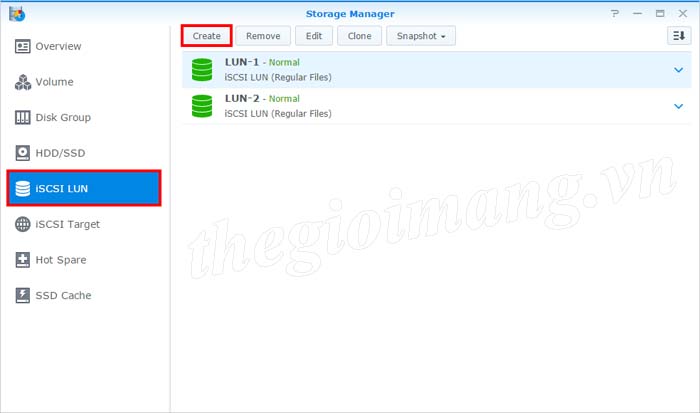Click the green LUN-1 database icon
This screenshot has height=413, width=700.
[x=203, y=70]
